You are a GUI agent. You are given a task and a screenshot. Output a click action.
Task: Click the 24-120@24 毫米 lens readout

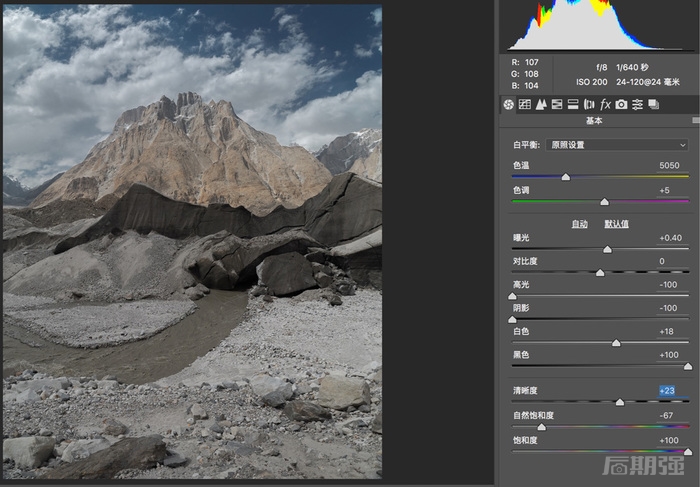point(648,82)
